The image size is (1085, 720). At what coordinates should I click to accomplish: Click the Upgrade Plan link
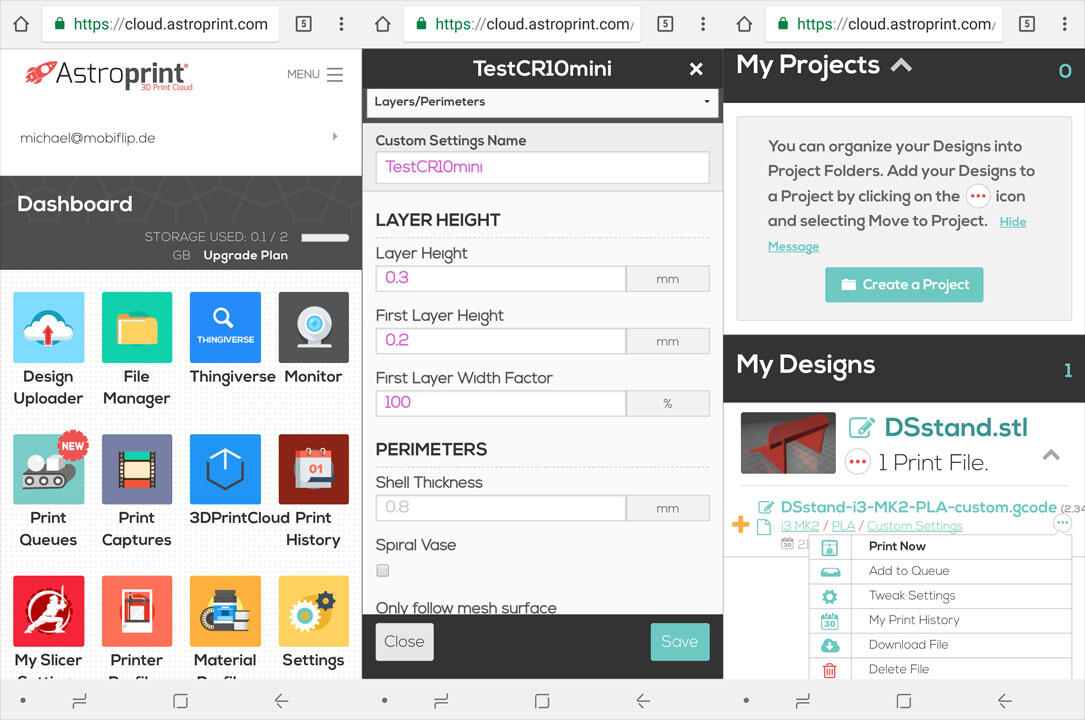pos(245,256)
